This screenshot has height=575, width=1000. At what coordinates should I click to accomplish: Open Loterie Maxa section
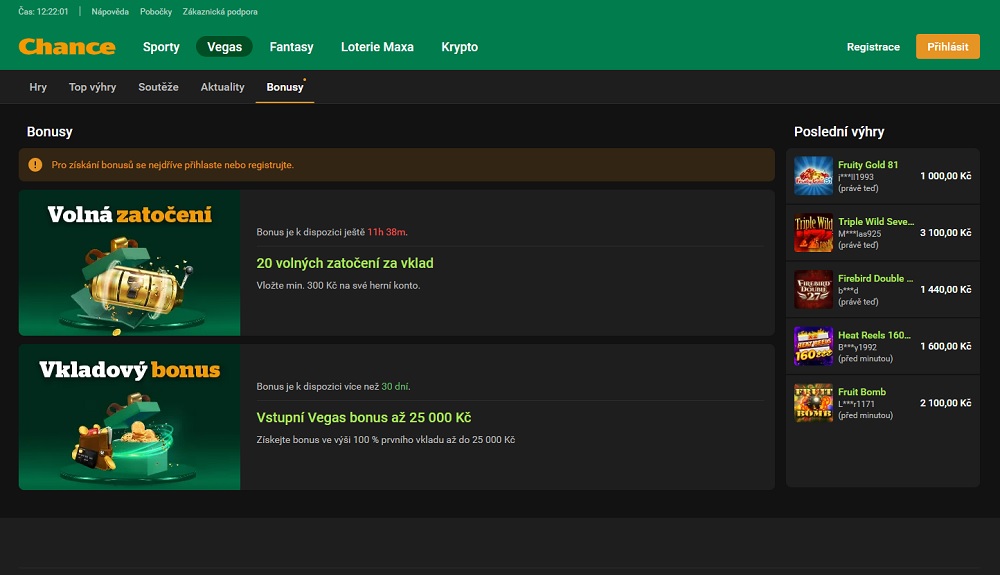[377, 47]
